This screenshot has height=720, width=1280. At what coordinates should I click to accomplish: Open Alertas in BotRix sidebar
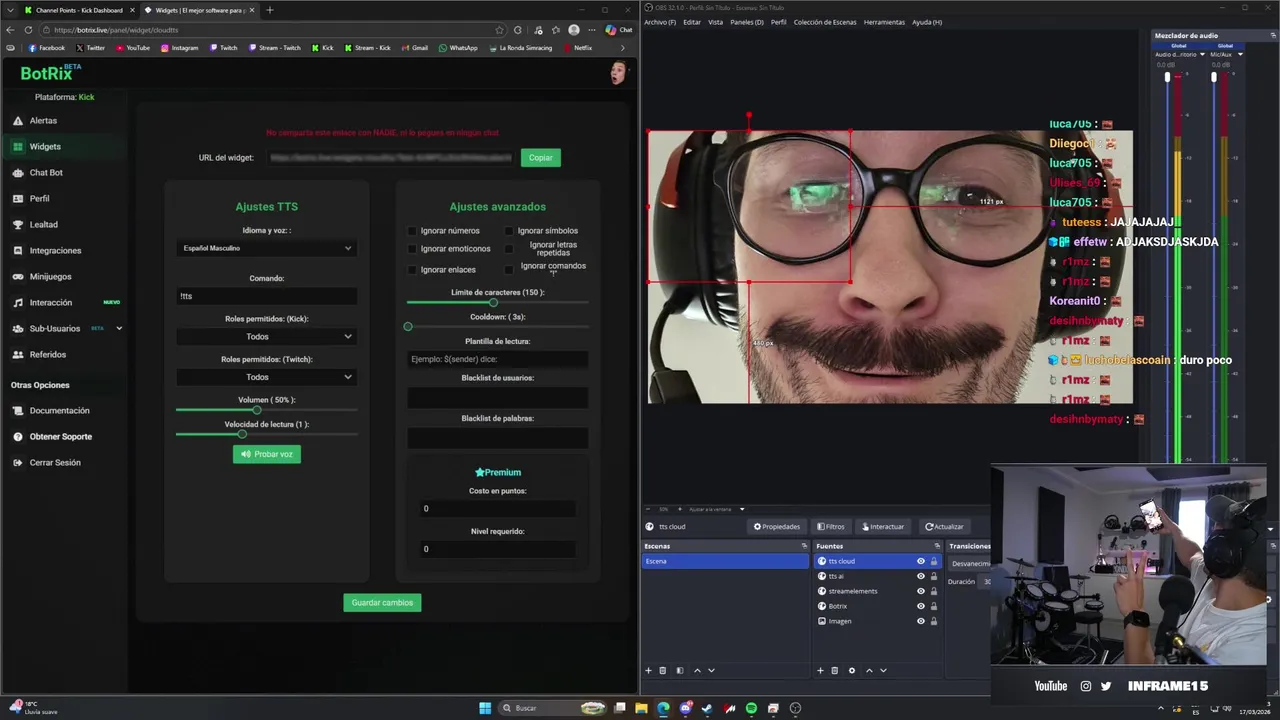(x=43, y=121)
